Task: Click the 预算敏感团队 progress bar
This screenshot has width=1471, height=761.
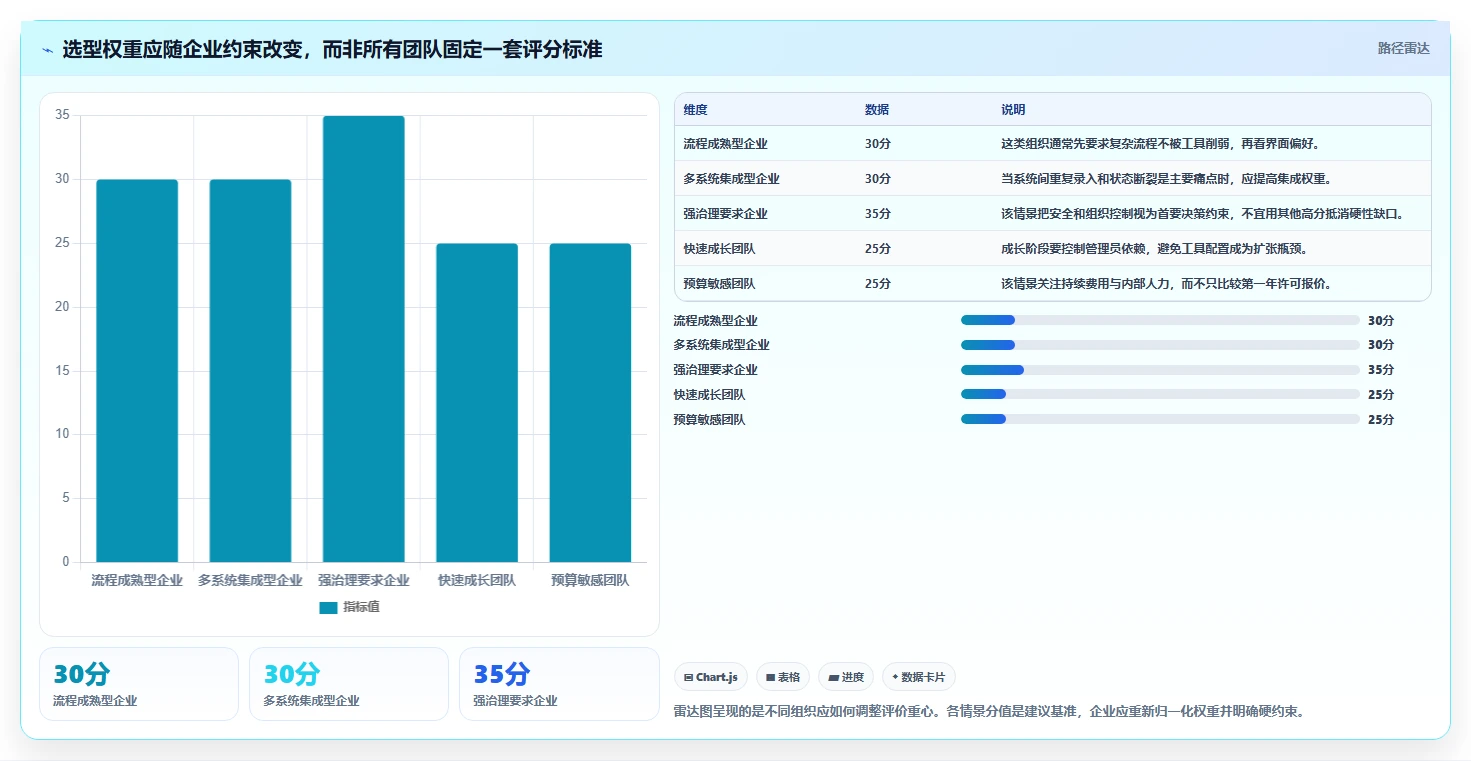Action: pyautogui.click(x=1160, y=419)
